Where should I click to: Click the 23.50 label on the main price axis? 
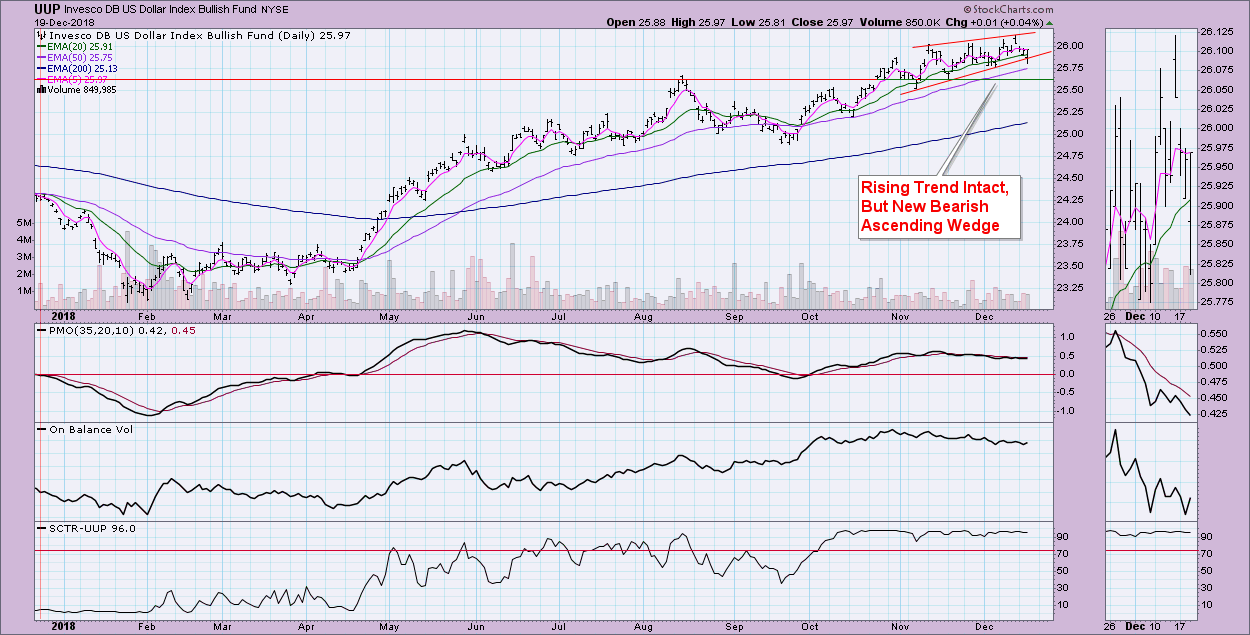[1070, 266]
